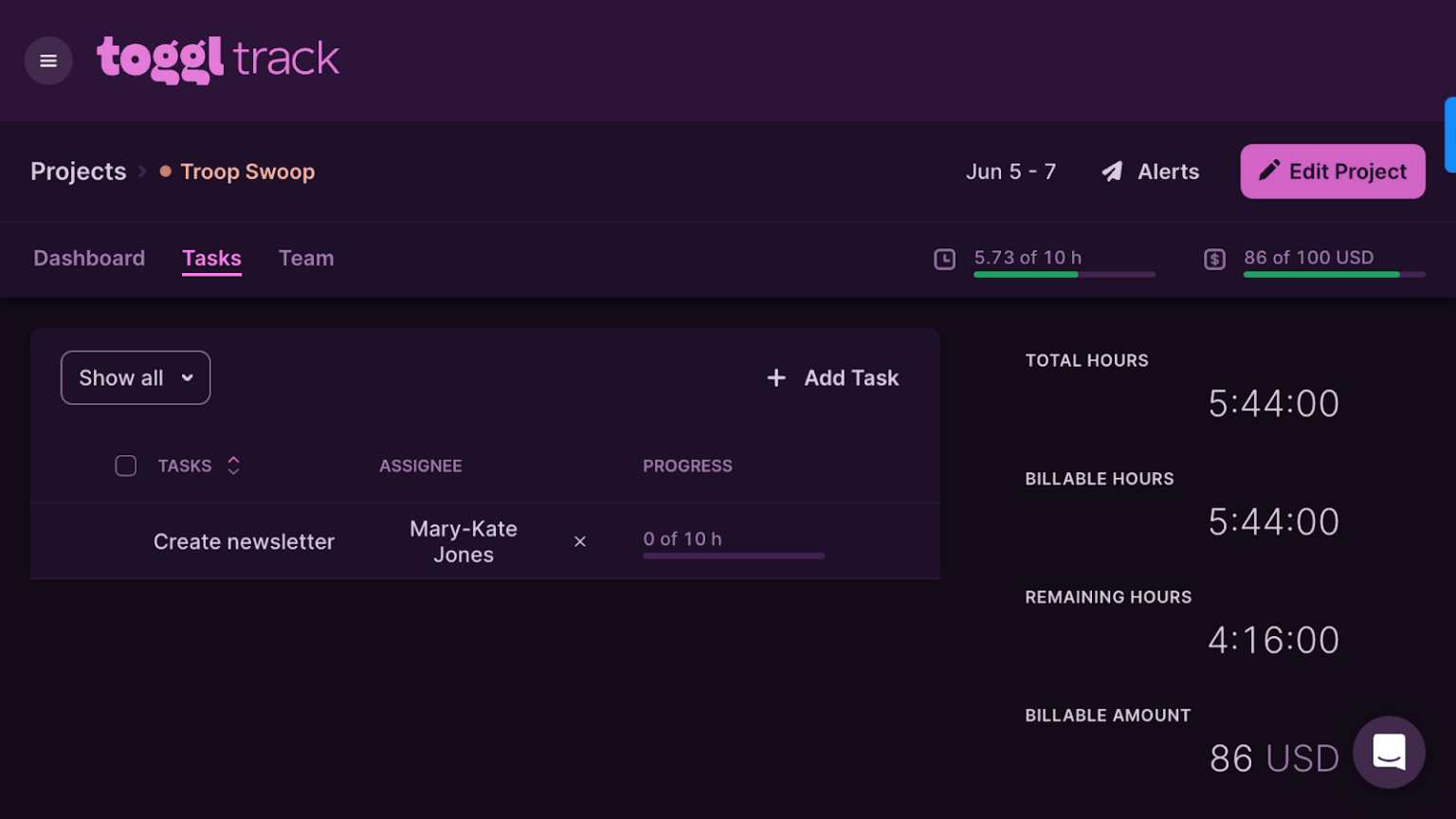Screen dimensions: 1456x819
Task: Click the Toggl Track logo
Action: [x=218, y=60]
